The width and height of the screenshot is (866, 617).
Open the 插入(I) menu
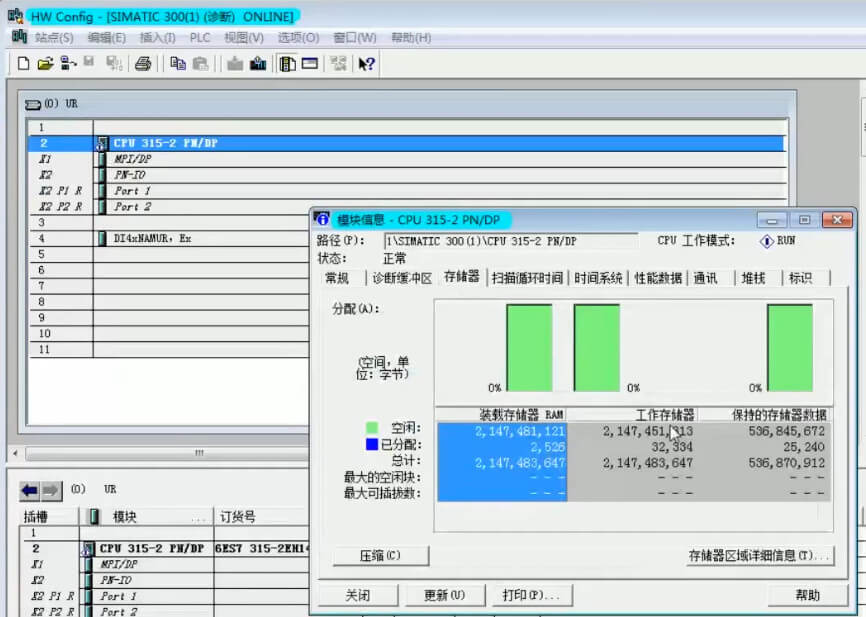point(157,38)
